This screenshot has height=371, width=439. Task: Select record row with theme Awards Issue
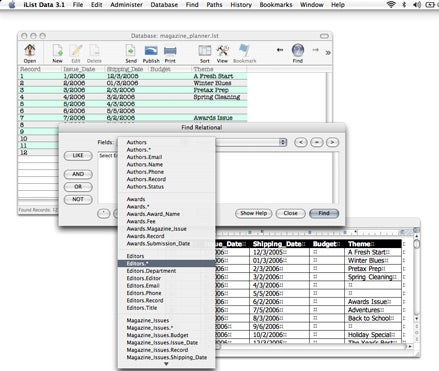click(133, 118)
